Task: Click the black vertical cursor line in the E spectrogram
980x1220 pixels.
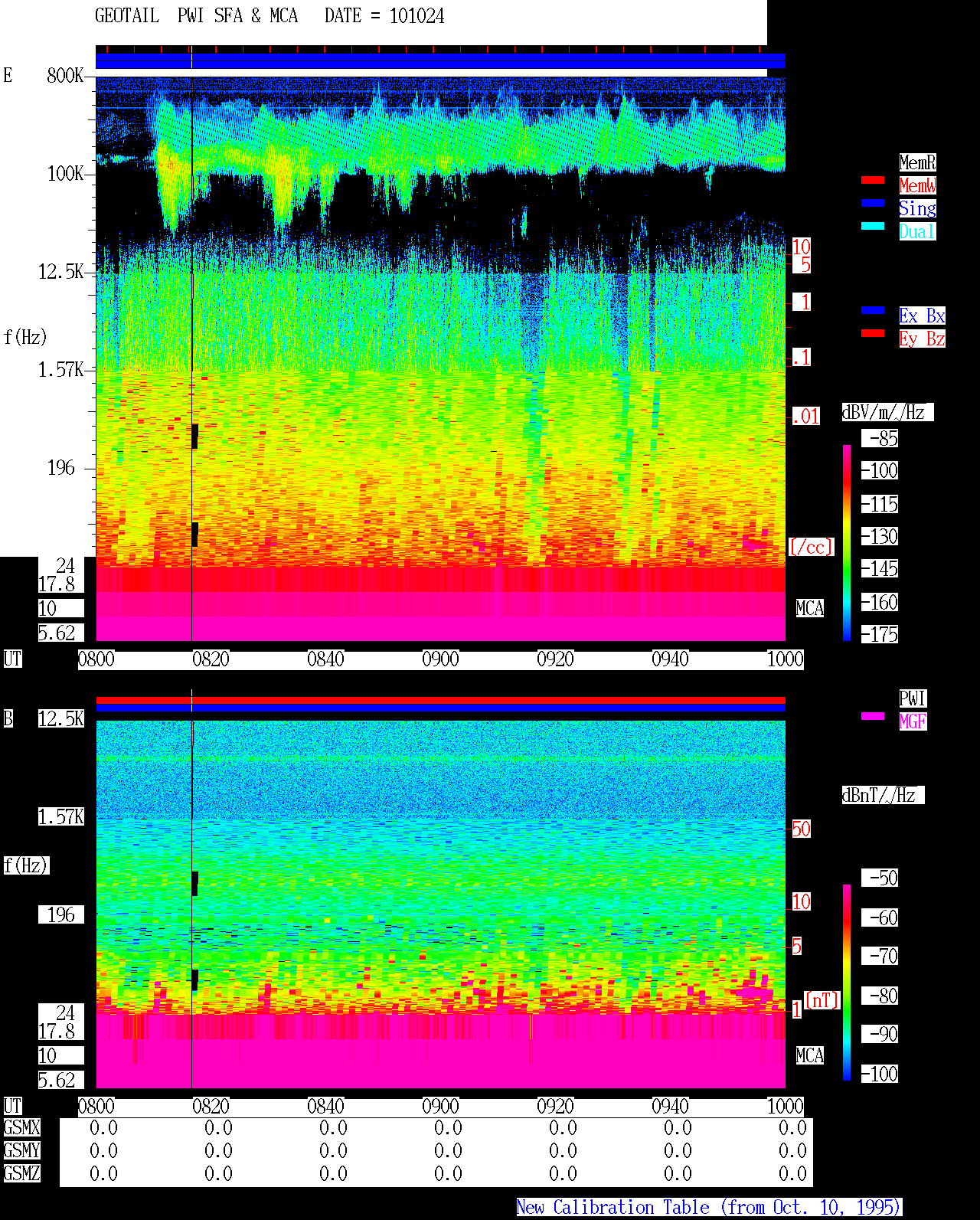Action: point(191,358)
